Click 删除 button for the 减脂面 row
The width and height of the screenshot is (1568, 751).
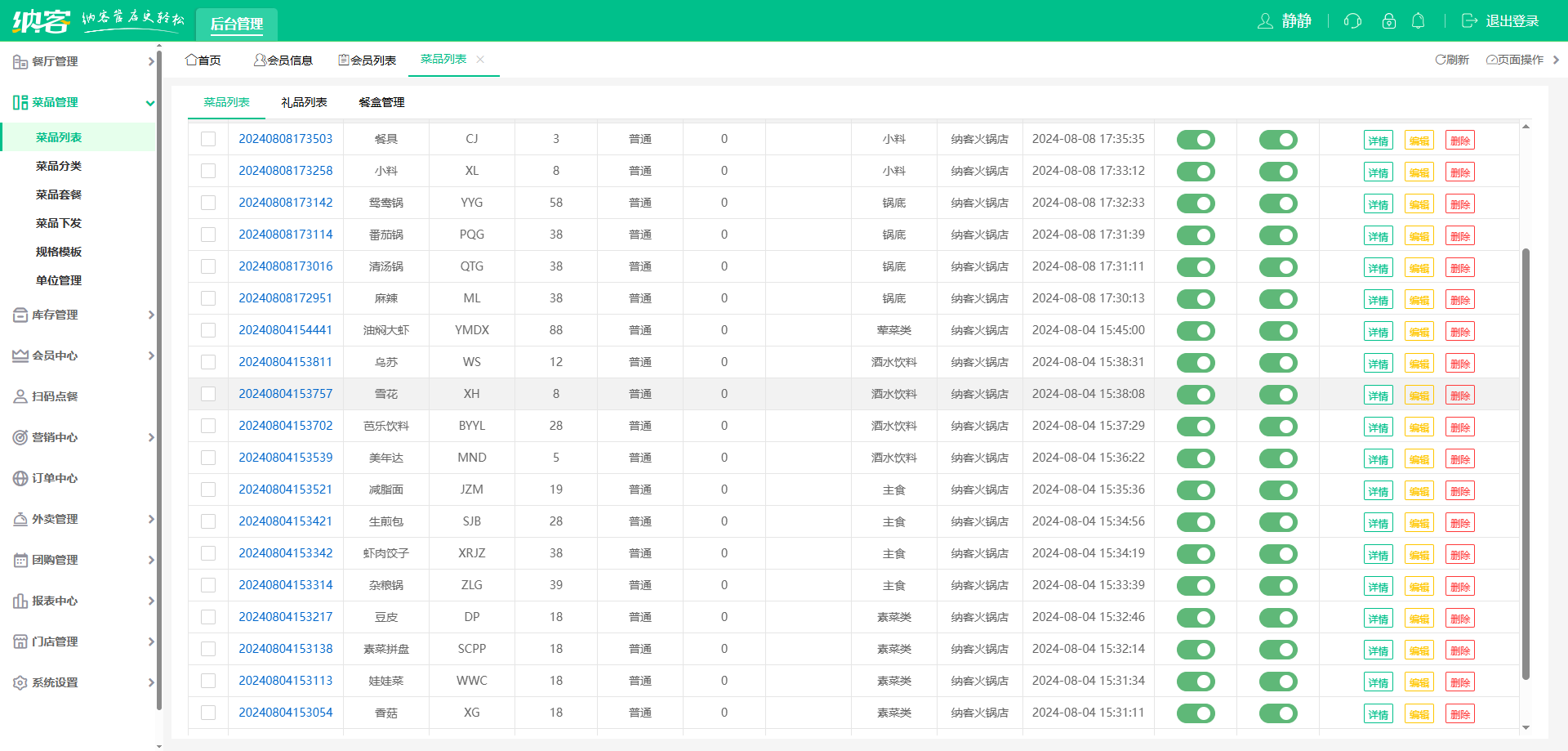pyautogui.click(x=1459, y=491)
